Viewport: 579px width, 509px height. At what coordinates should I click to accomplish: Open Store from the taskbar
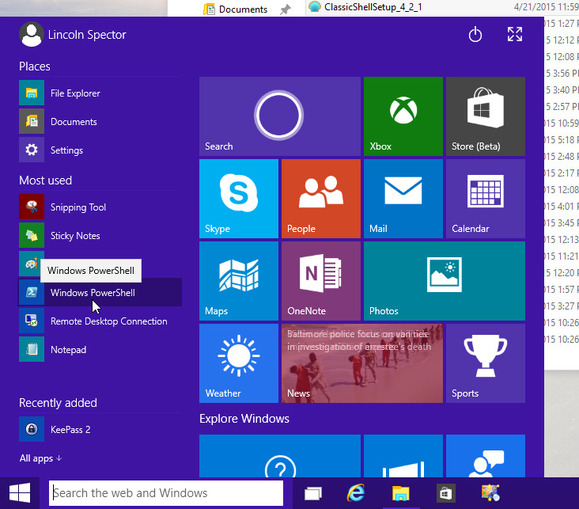(445, 493)
